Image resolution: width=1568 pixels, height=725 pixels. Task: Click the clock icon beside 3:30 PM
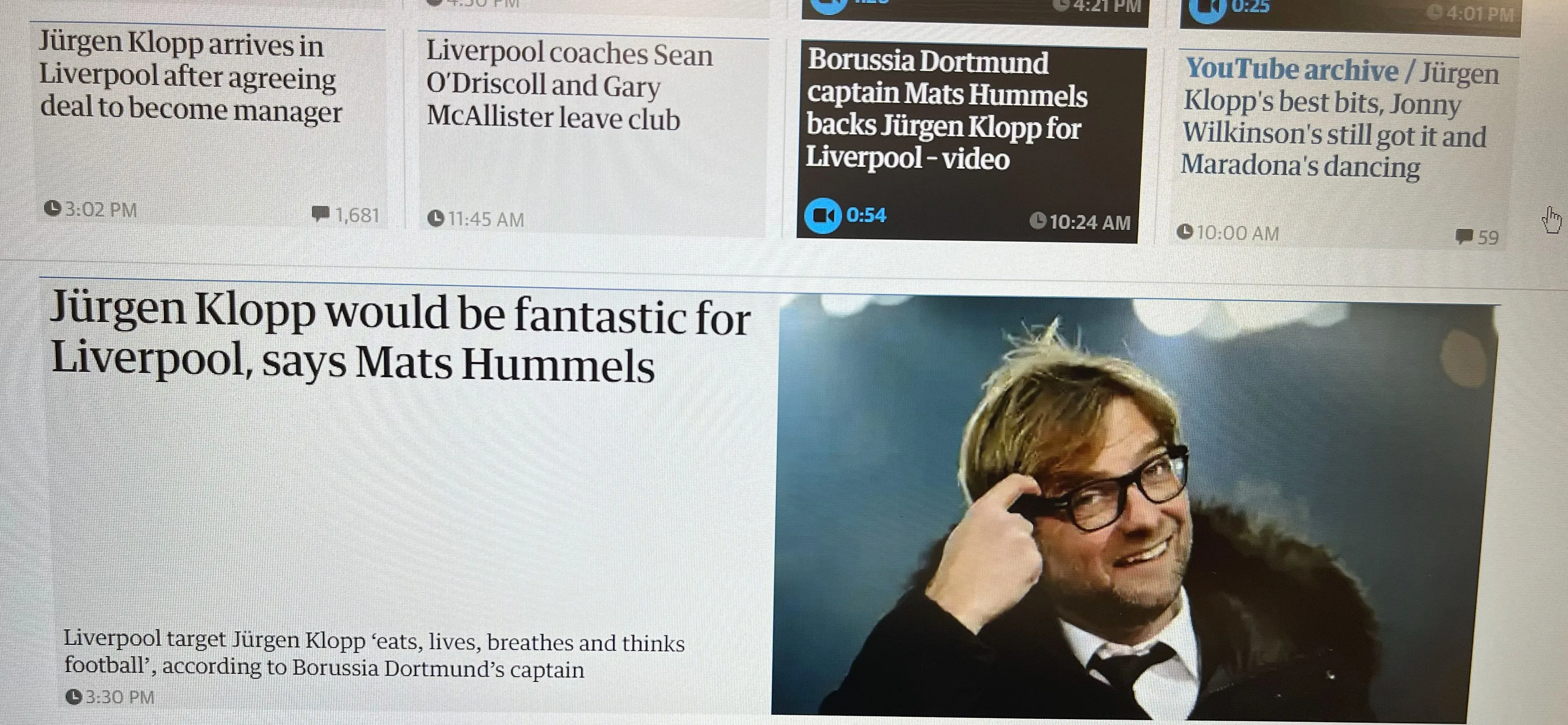[73, 697]
